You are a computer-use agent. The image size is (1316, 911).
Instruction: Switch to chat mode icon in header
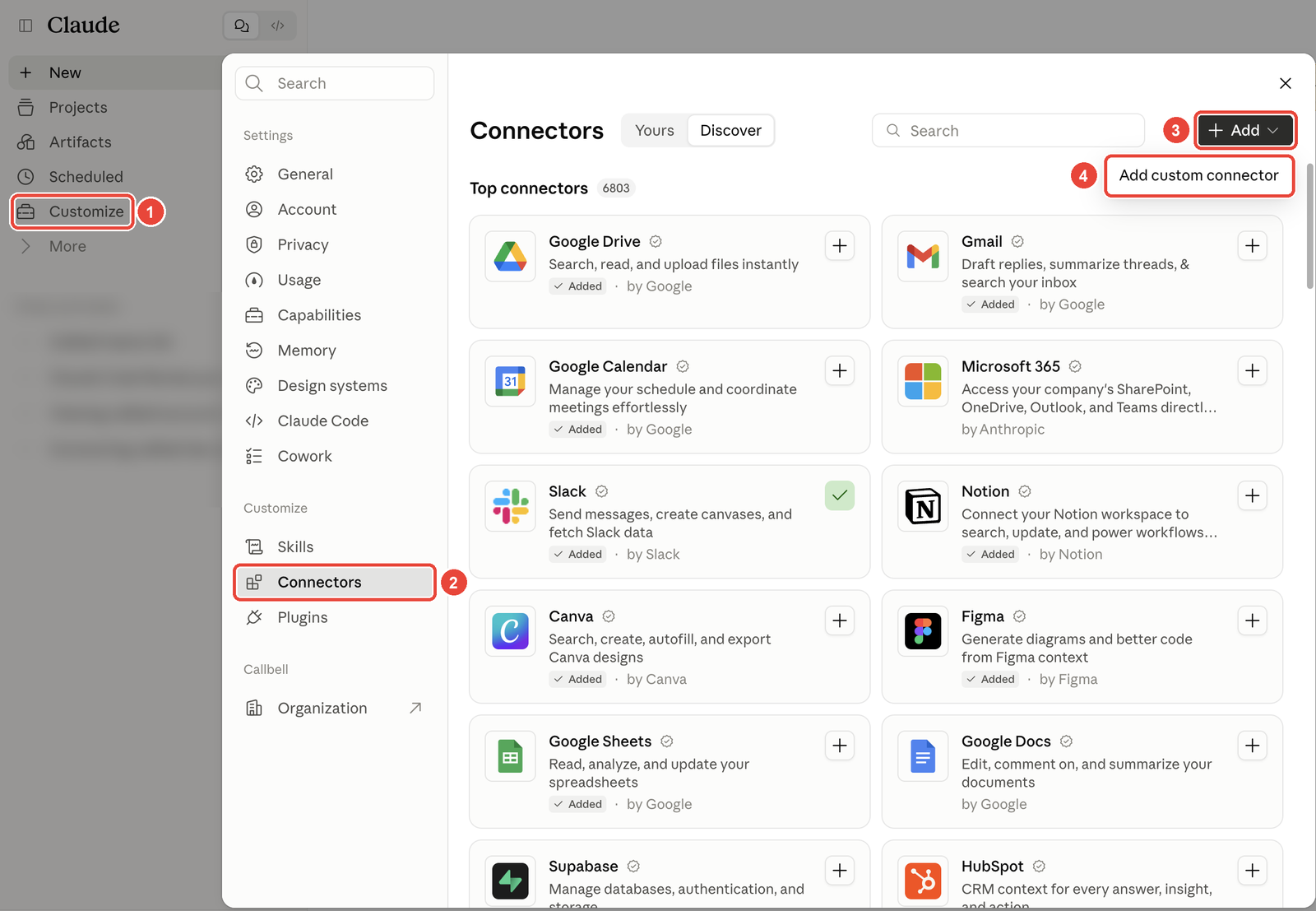pyautogui.click(x=242, y=26)
